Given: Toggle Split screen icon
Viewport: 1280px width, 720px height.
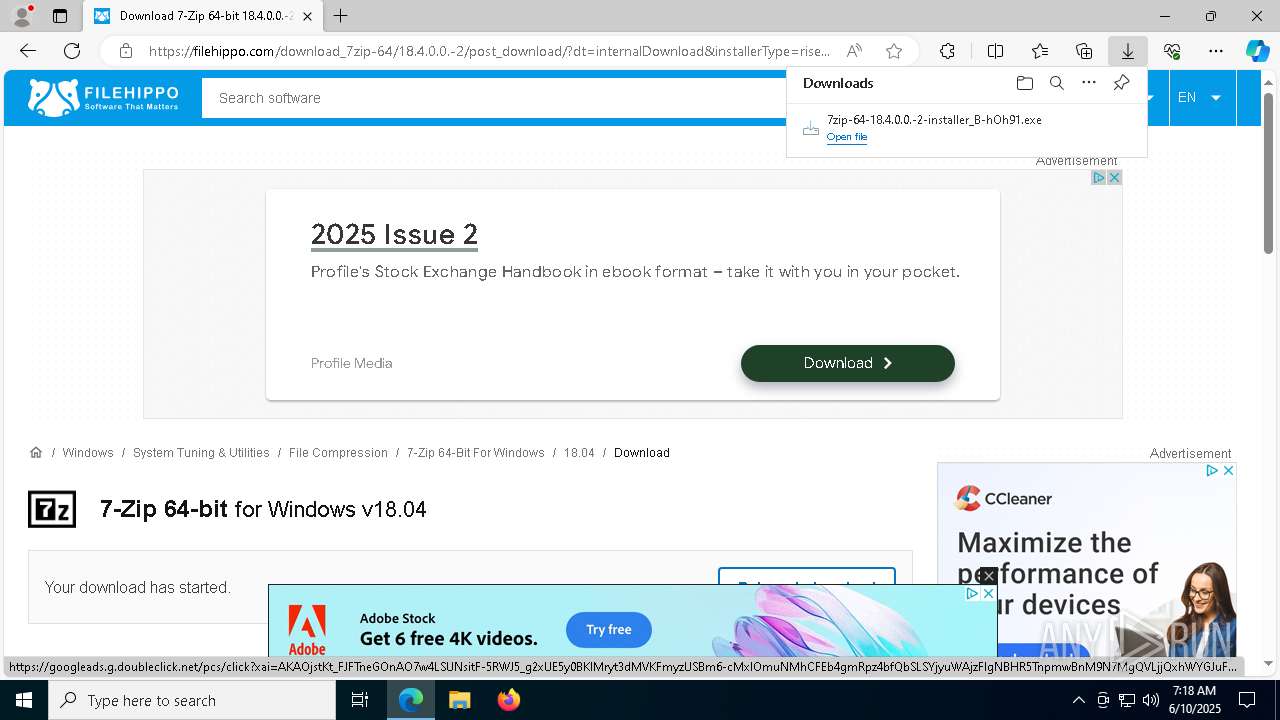Looking at the screenshot, I should click(995, 51).
